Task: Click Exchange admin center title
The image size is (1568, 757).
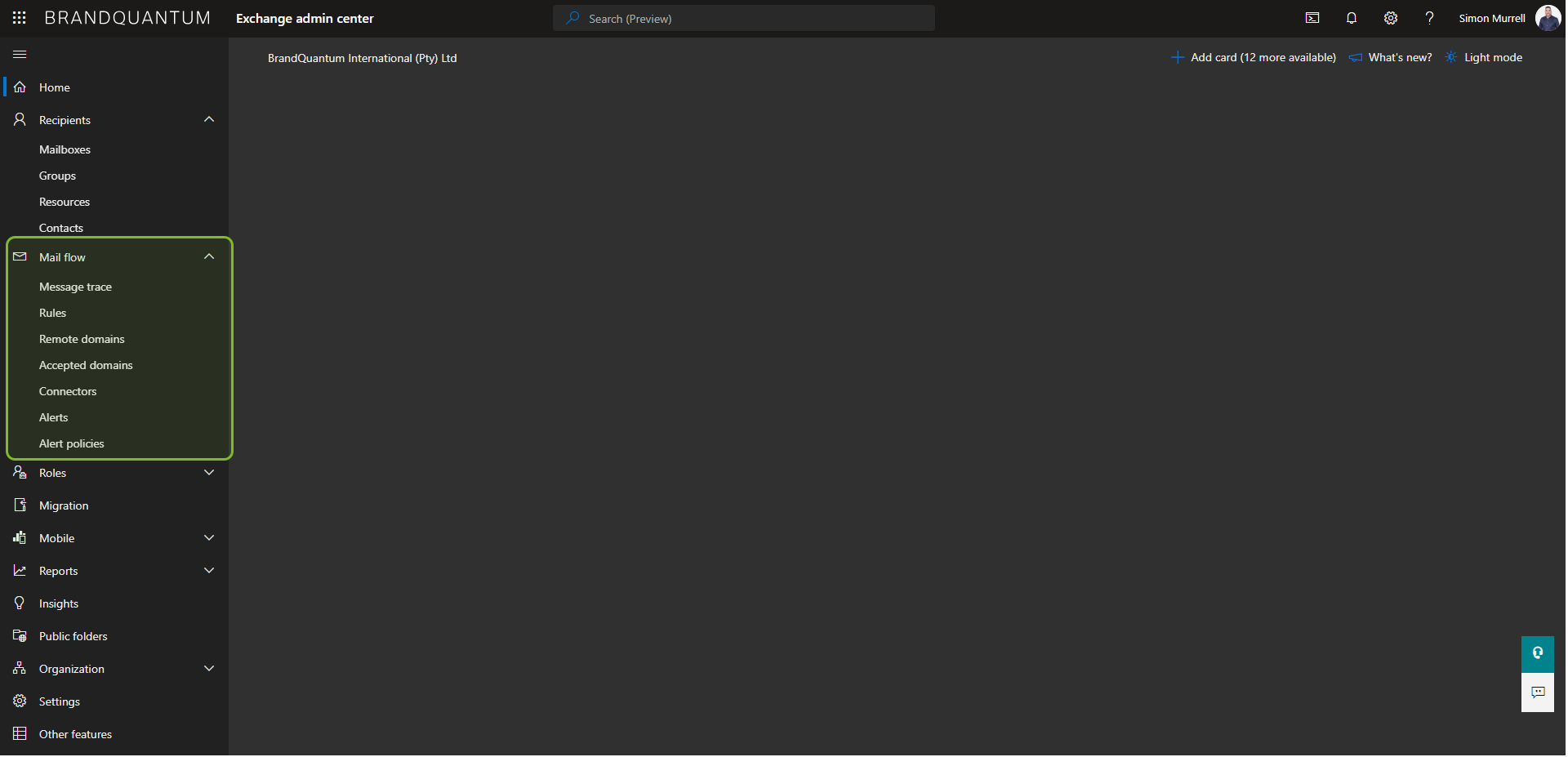Action: coord(305,18)
